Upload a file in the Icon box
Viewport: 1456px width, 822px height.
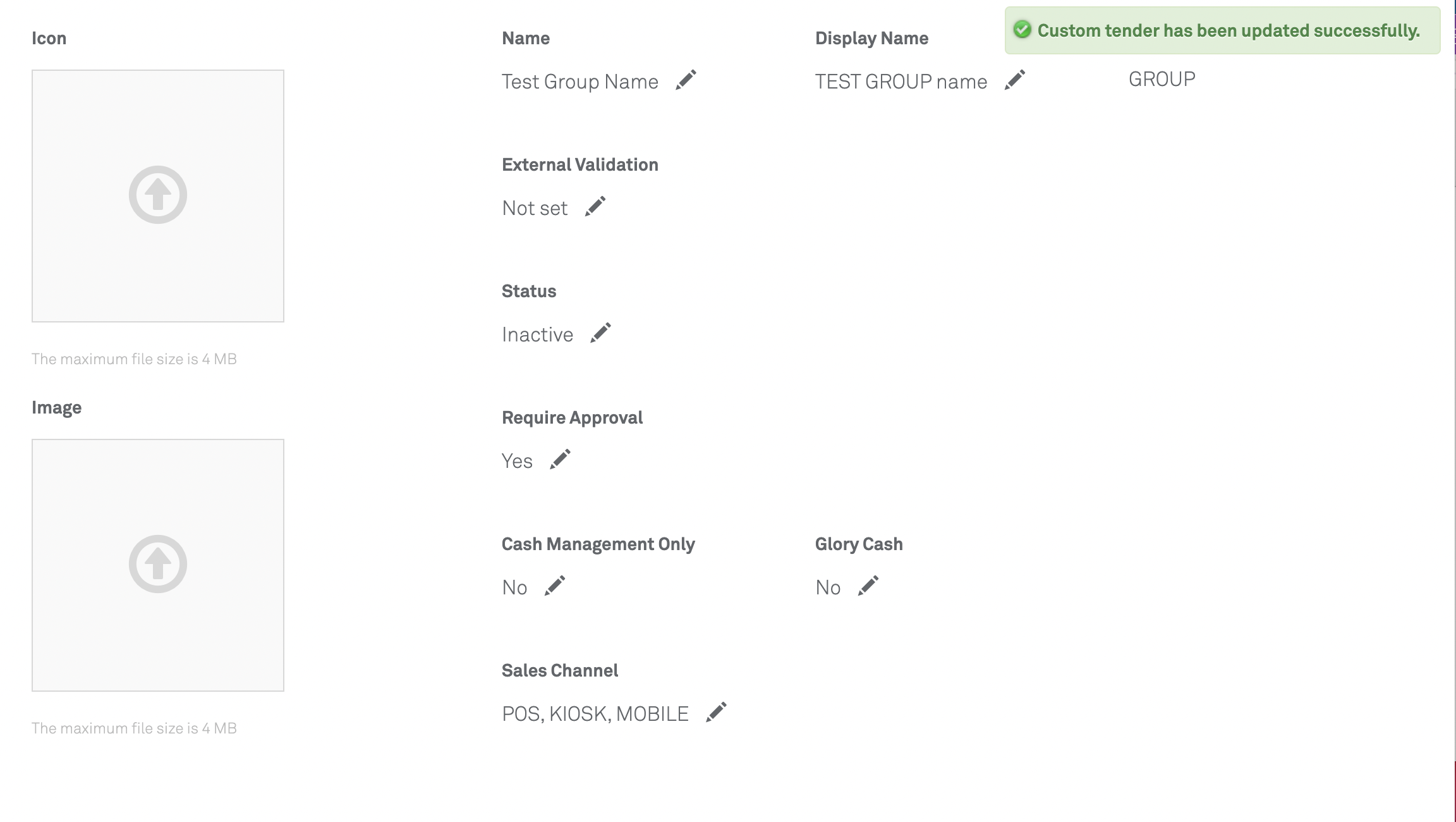click(x=158, y=195)
